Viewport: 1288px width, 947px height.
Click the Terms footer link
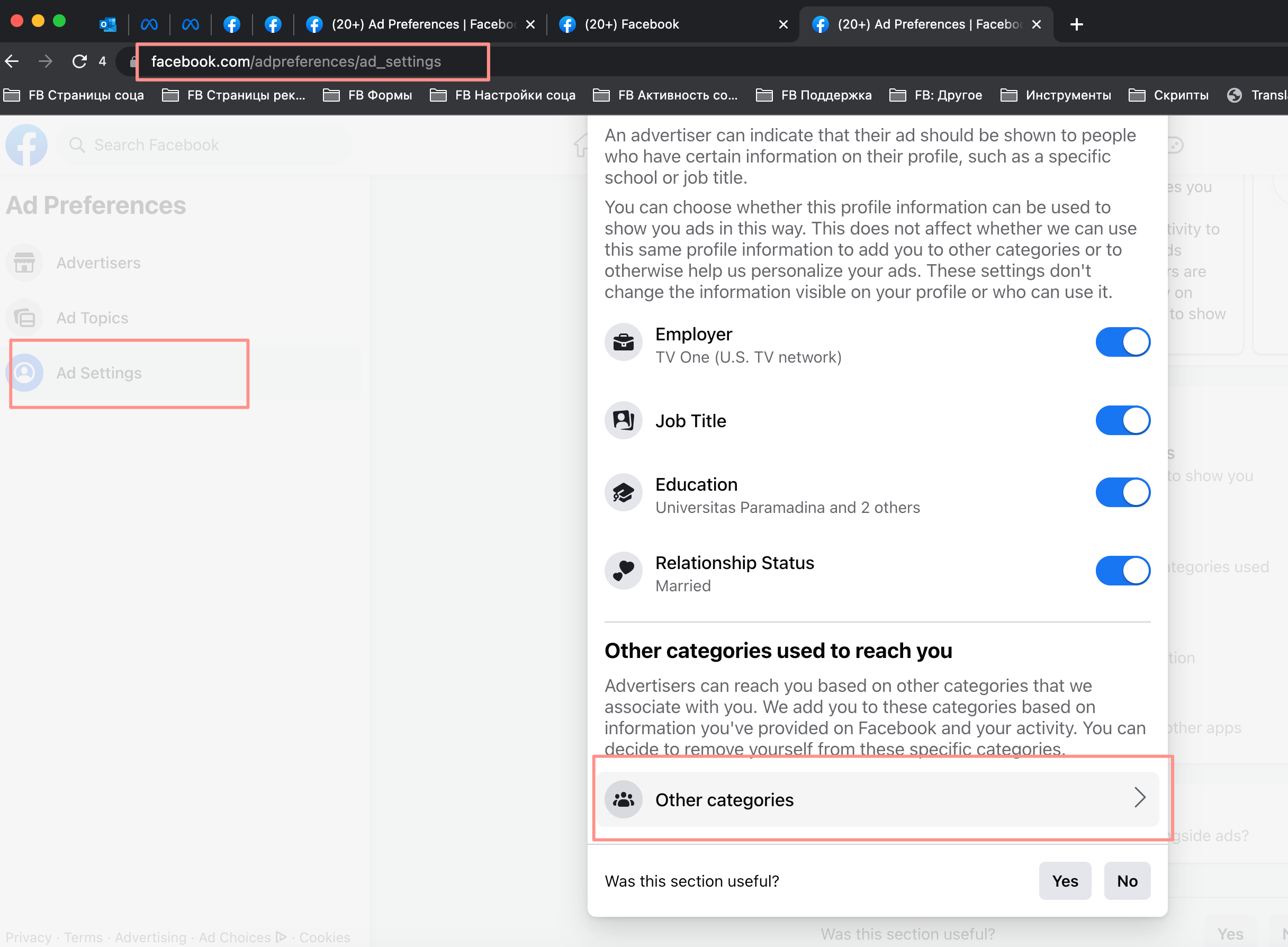[x=83, y=937]
